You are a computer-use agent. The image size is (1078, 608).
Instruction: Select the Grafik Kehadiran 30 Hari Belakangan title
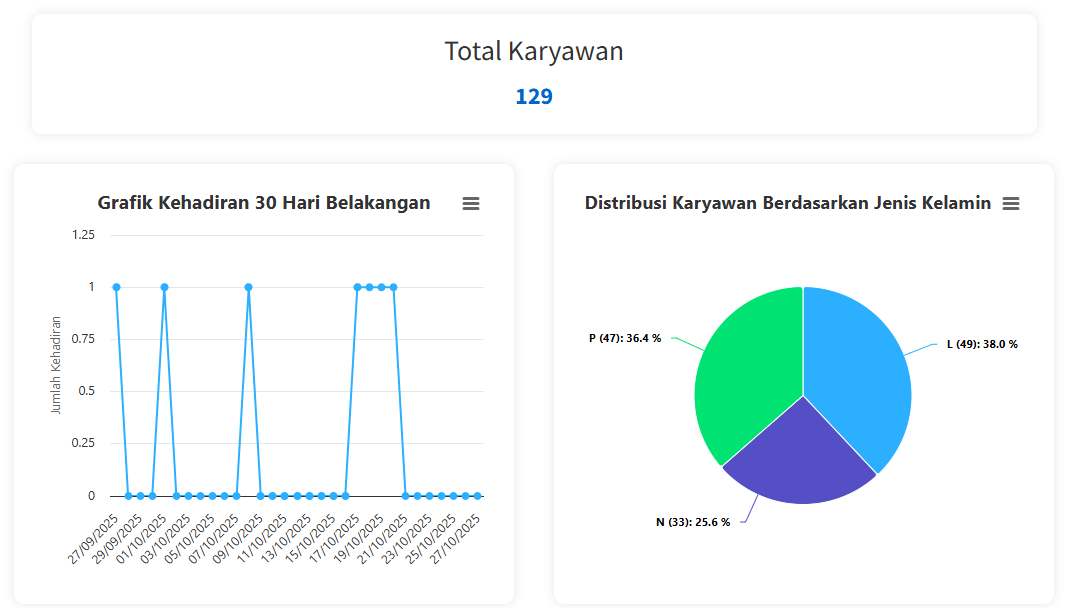(263, 203)
